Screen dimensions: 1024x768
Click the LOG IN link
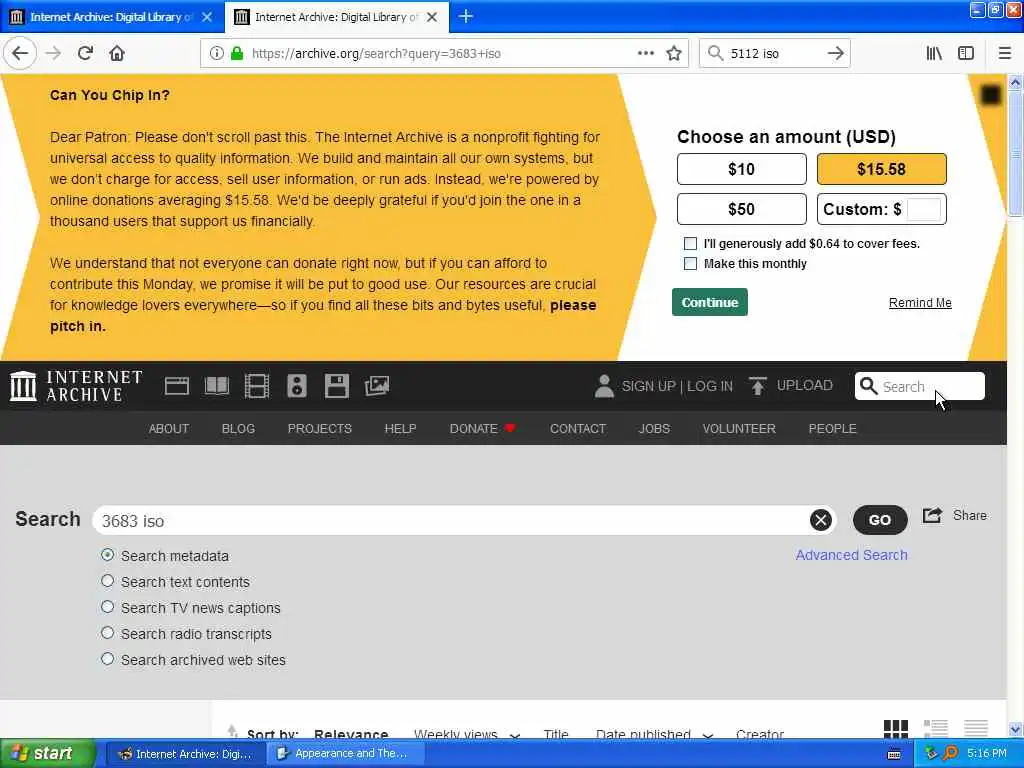(710, 386)
